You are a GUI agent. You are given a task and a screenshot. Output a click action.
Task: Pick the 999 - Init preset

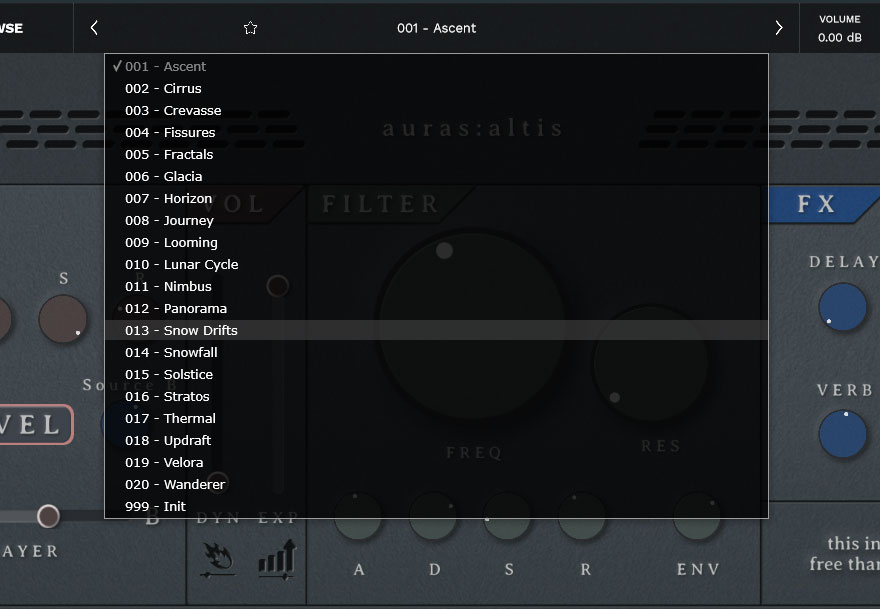point(155,506)
